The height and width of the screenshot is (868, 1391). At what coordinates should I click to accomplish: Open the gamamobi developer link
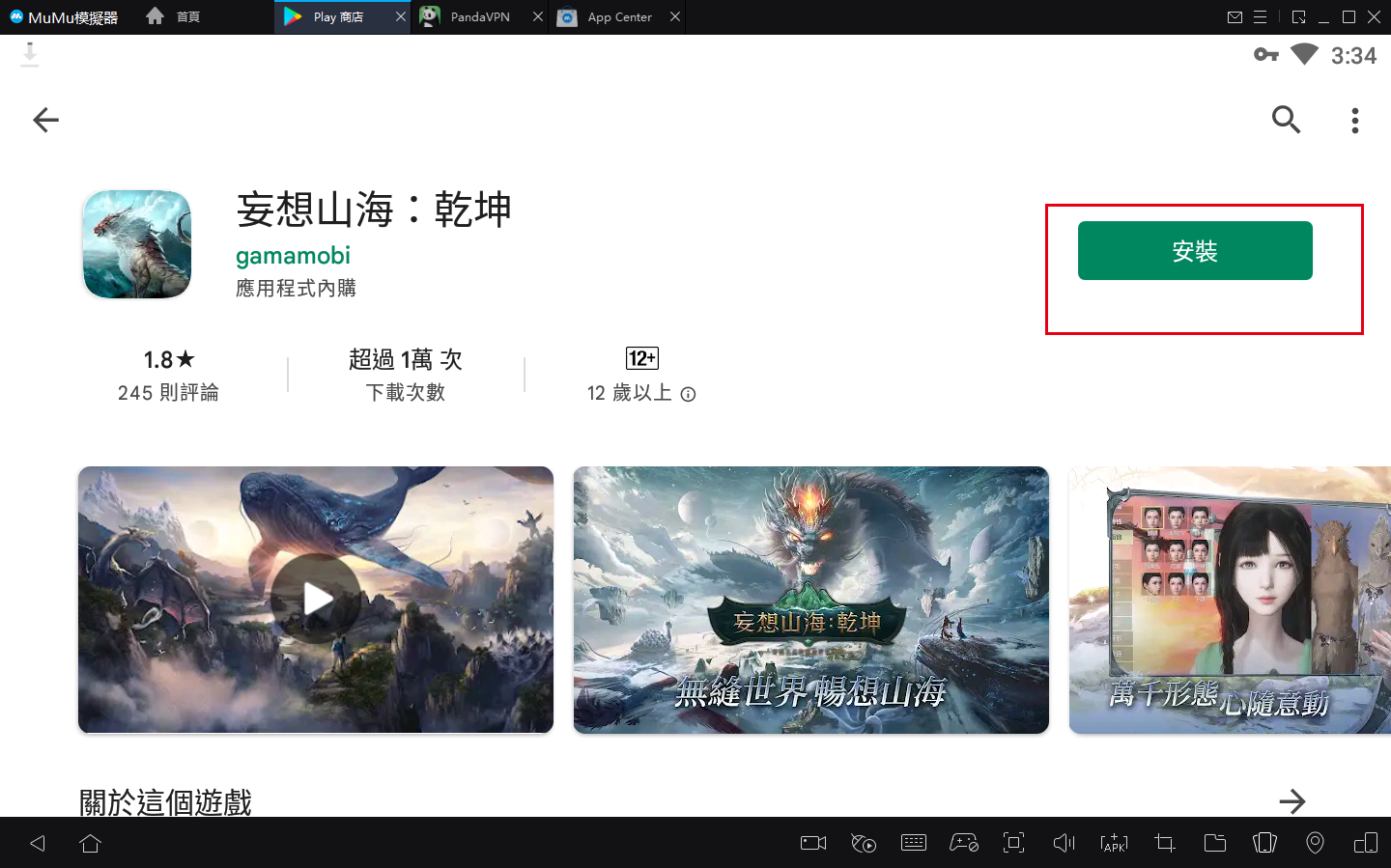pyautogui.click(x=293, y=256)
